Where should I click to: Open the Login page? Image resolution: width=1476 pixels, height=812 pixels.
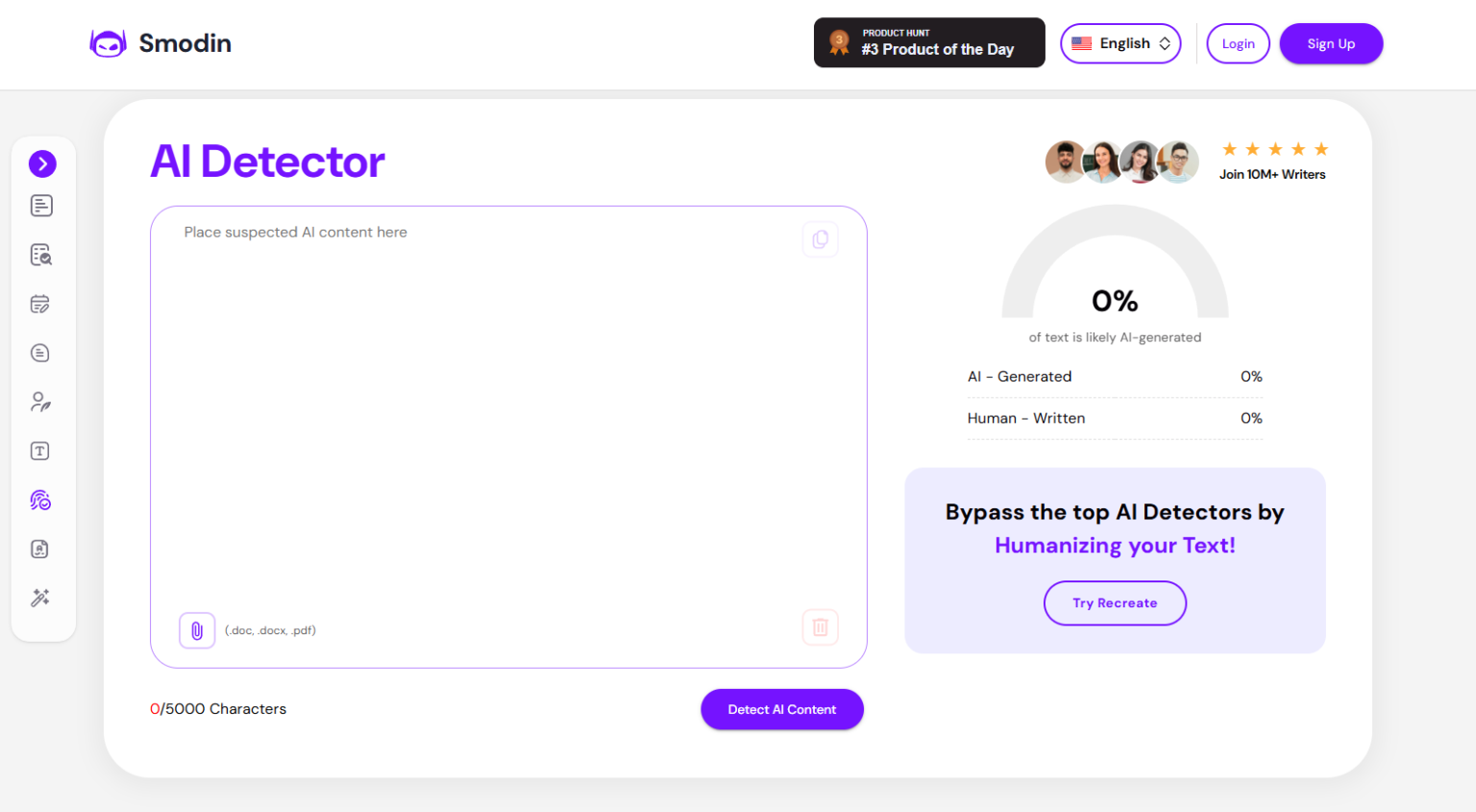1238,43
